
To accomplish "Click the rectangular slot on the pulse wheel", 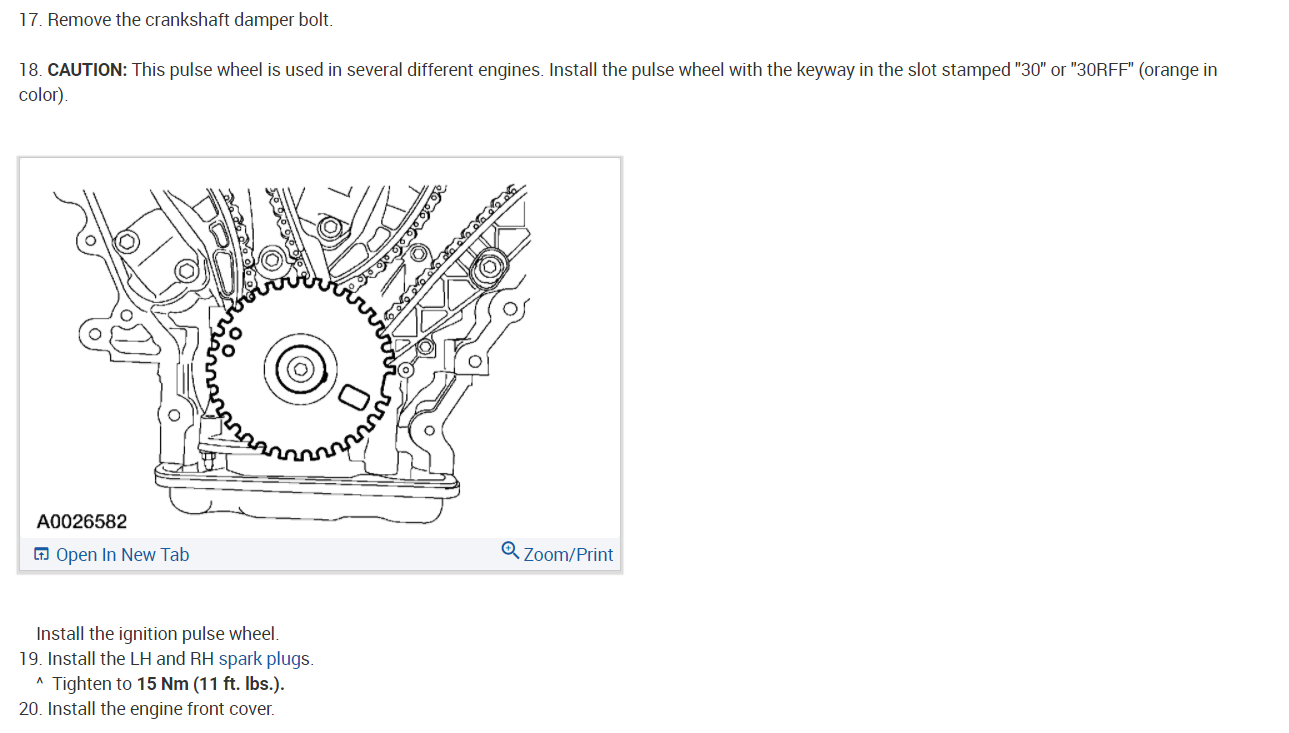I will pos(355,395).
